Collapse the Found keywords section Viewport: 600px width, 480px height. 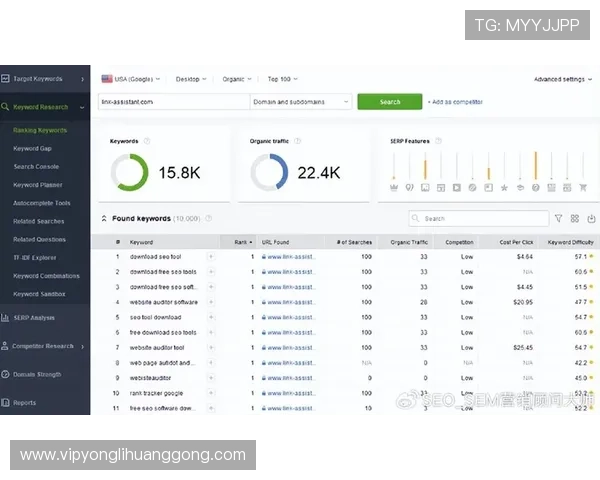pos(104,218)
